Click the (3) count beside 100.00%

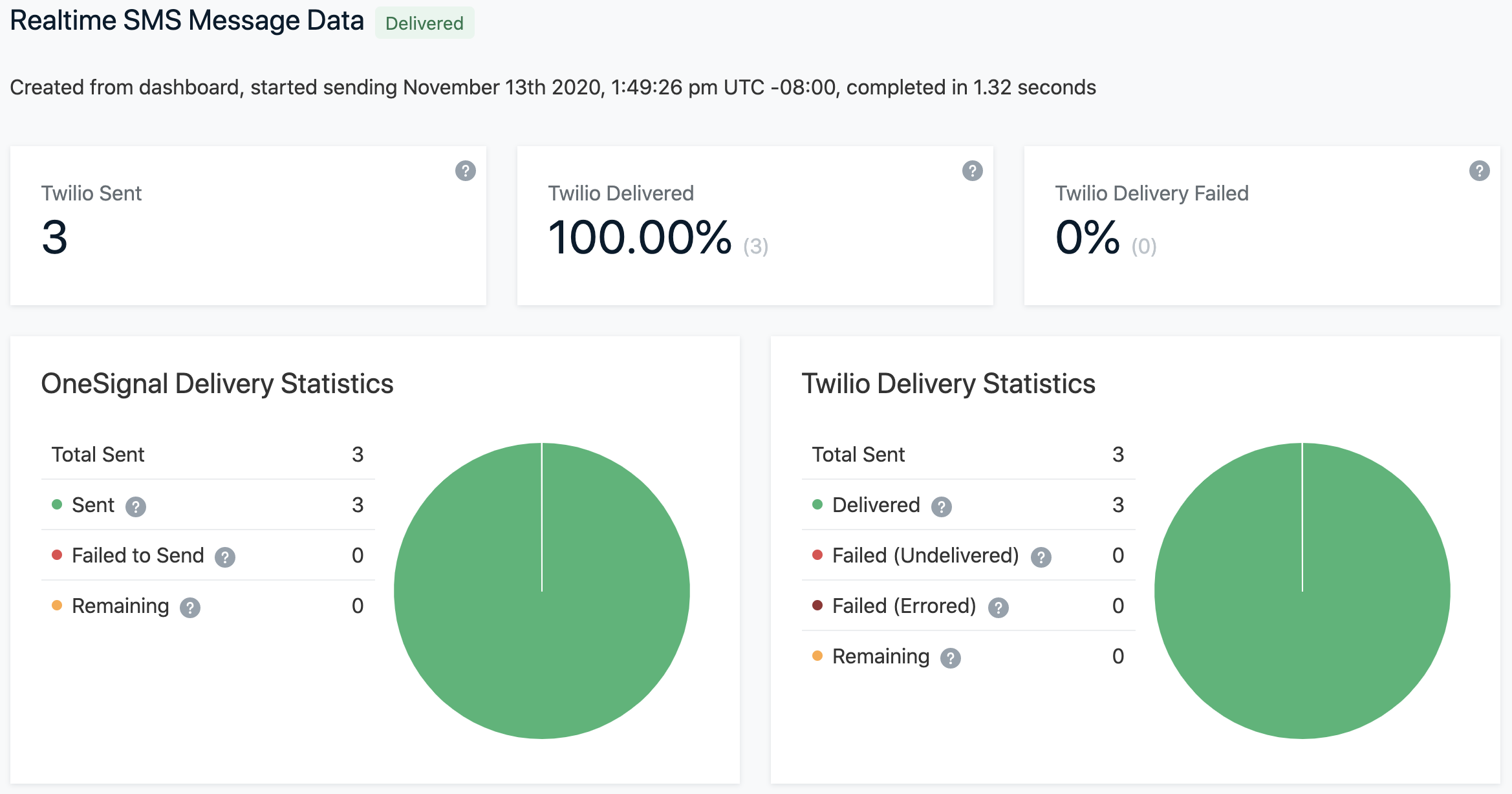(756, 246)
